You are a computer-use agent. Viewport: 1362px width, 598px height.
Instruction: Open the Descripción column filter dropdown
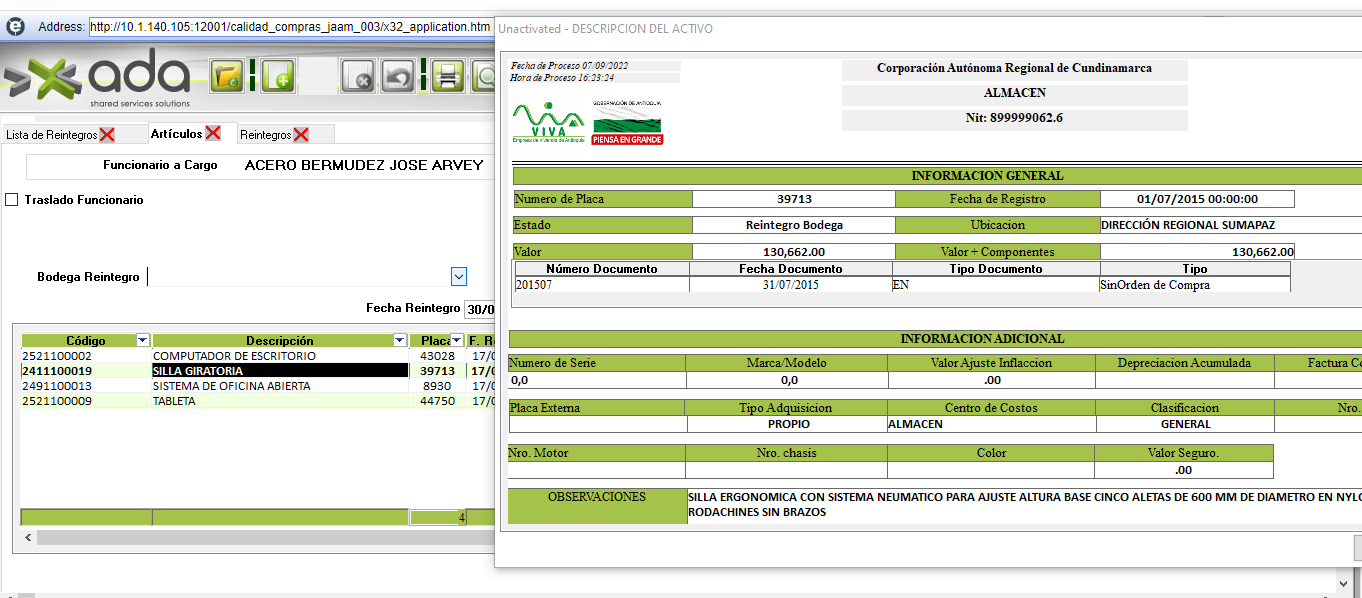[400, 340]
